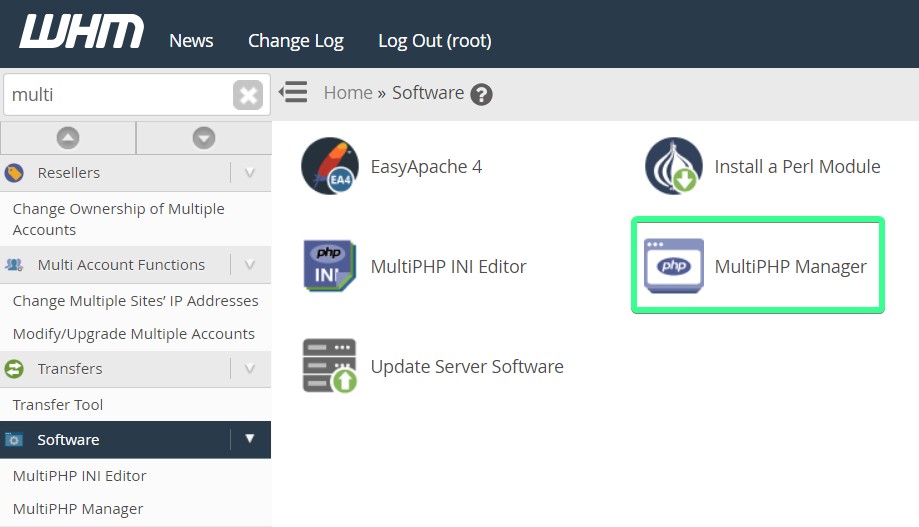Open the EasyApache 4 icon

pos(330,166)
